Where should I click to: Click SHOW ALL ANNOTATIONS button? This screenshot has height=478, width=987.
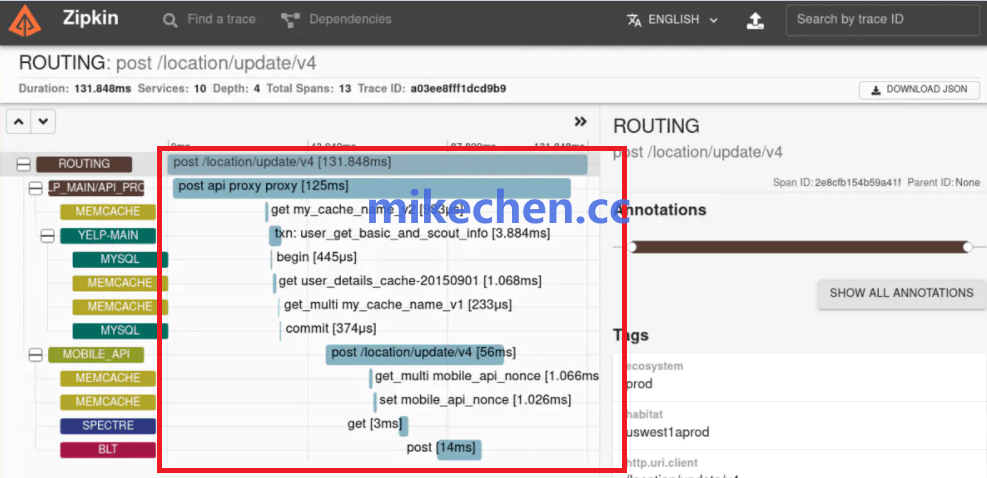[x=901, y=293]
